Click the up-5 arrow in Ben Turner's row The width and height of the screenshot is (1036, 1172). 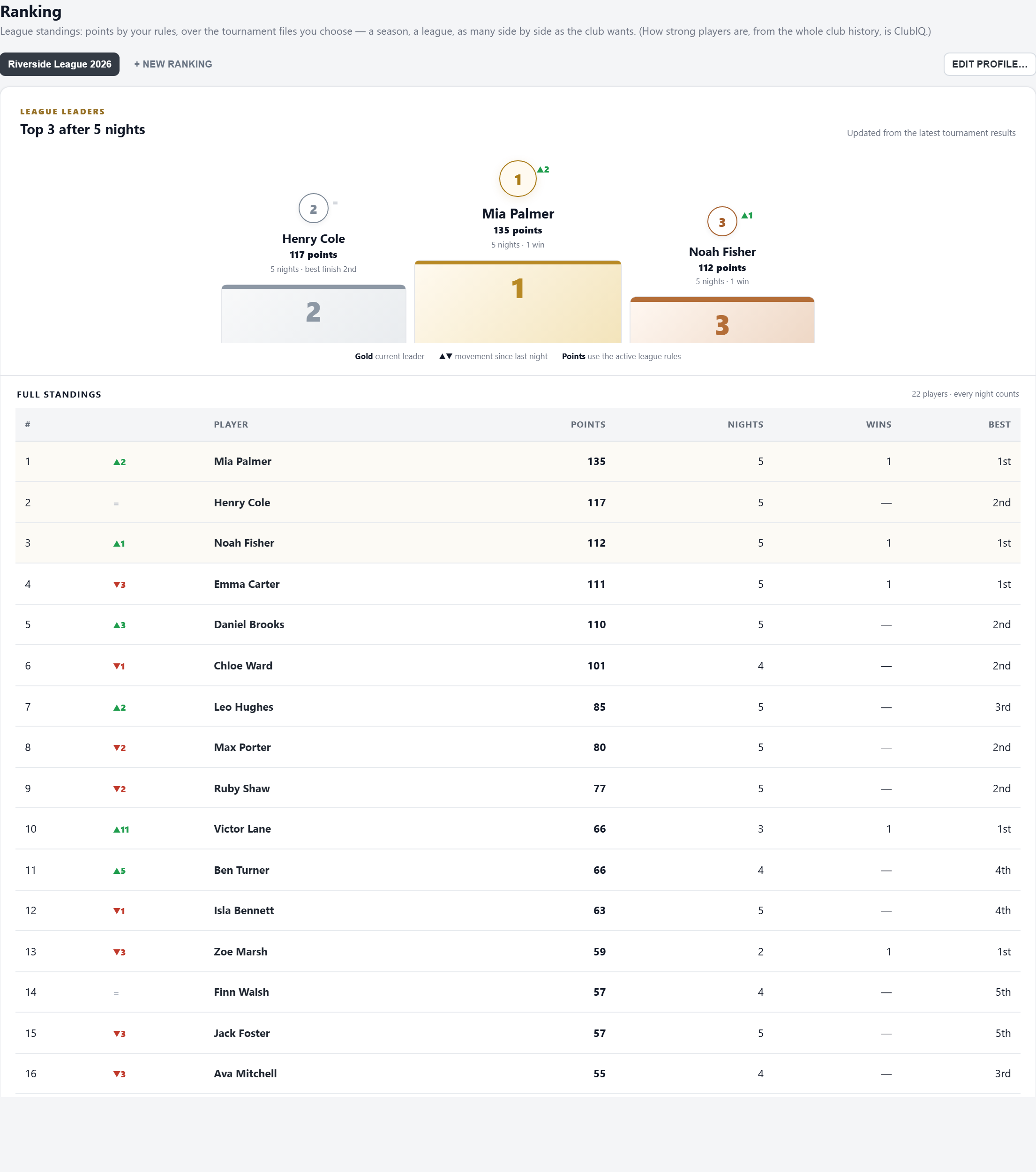click(x=119, y=871)
